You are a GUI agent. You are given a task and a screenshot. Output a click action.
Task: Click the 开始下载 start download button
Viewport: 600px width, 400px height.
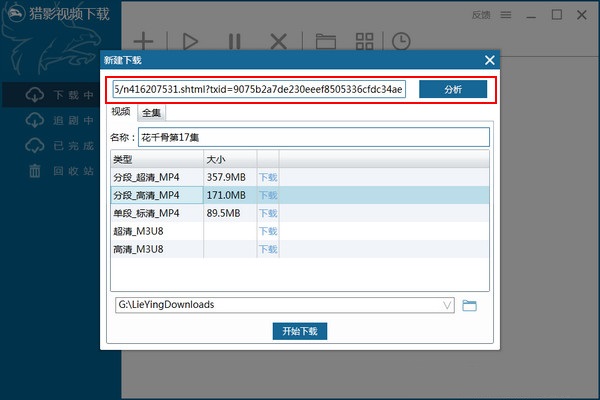click(x=300, y=331)
